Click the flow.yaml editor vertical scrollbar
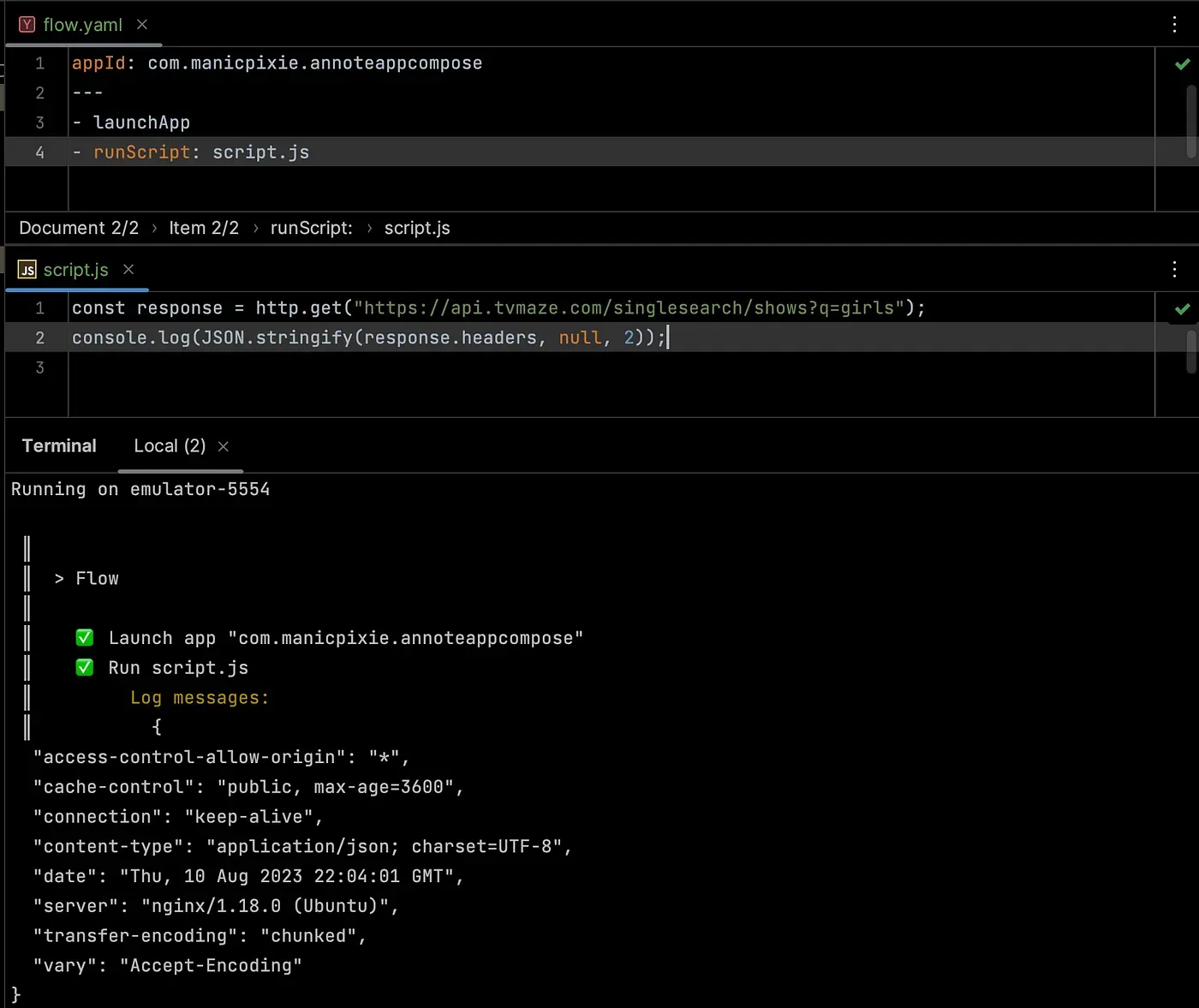Image resolution: width=1199 pixels, height=1008 pixels. [1190, 120]
